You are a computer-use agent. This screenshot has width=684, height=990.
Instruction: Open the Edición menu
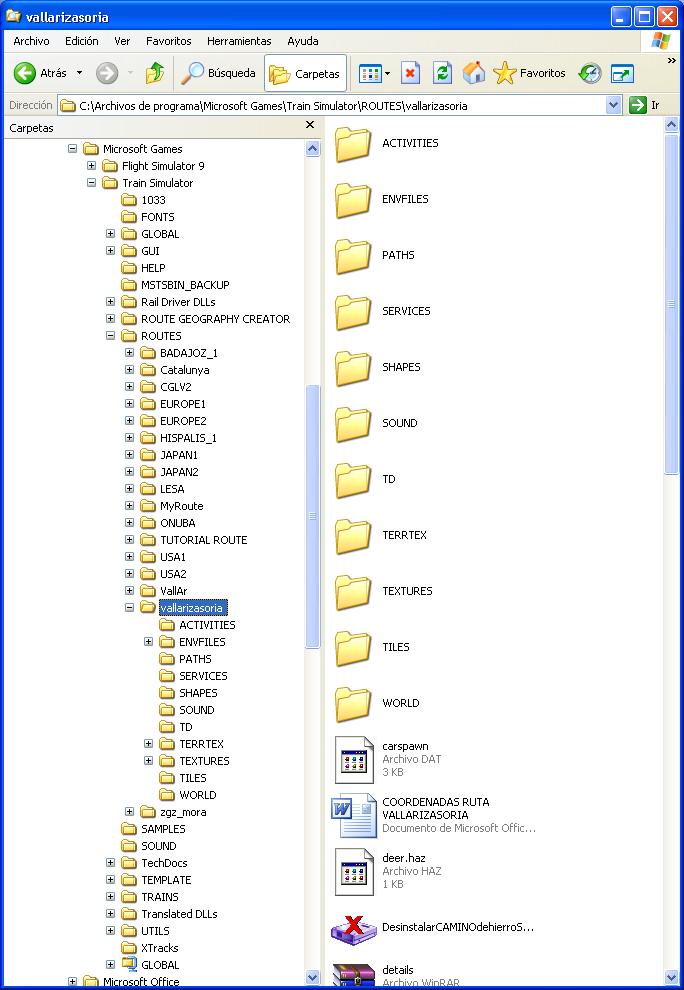[82, 41]
